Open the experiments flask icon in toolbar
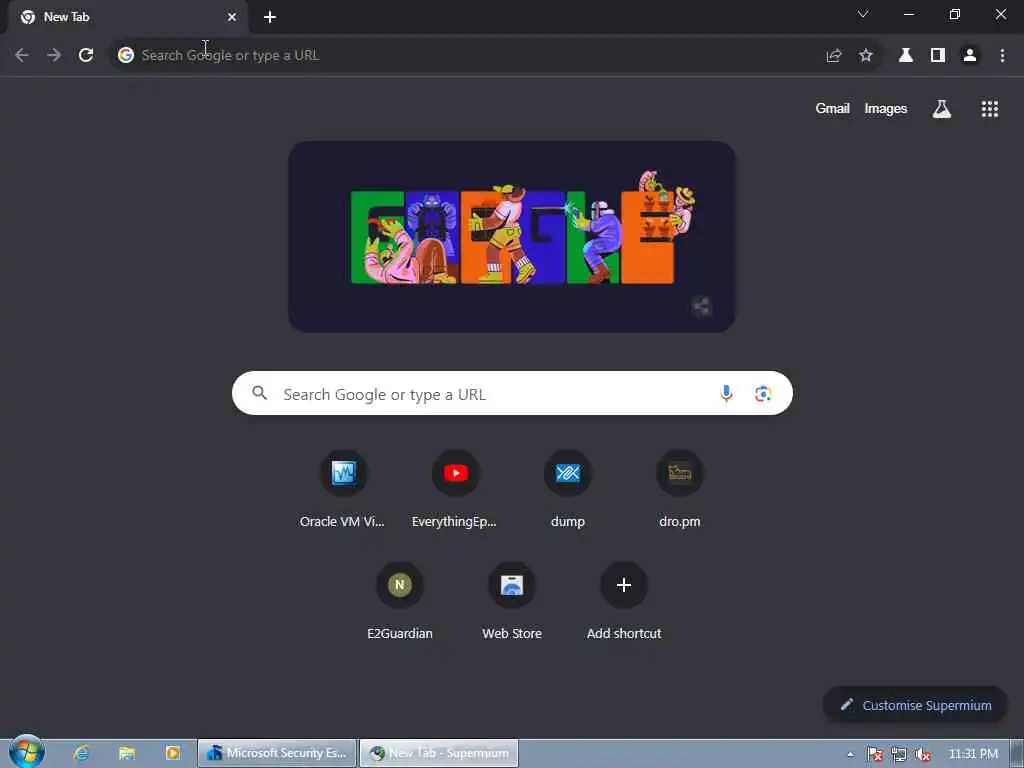This screenshot has width=1024, height=768. [x=906, y=56]
